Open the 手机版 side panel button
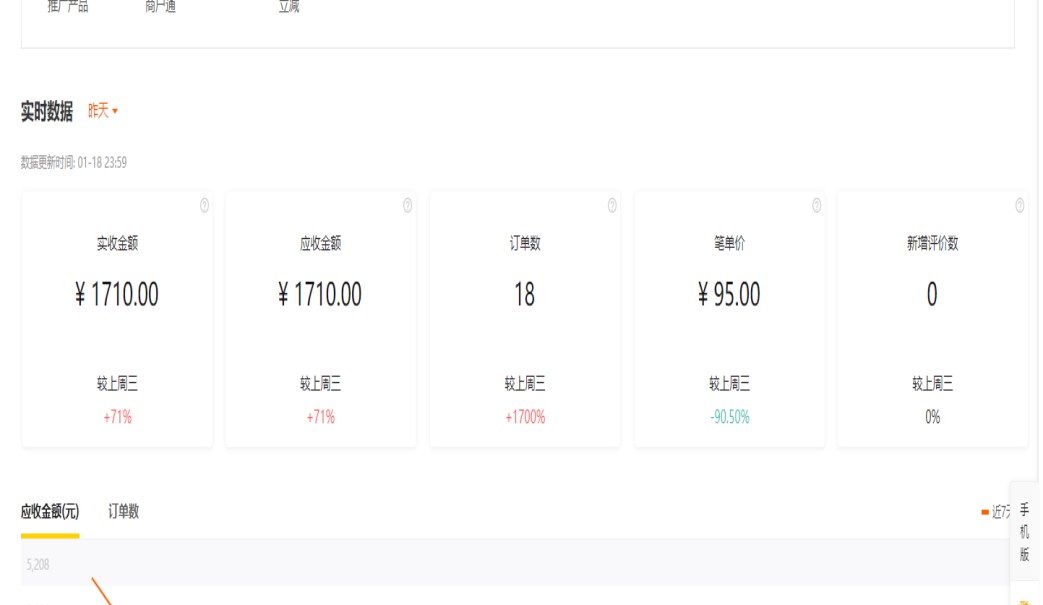The height and width of the screenshot is (605, 1043). click(1024, 532)
